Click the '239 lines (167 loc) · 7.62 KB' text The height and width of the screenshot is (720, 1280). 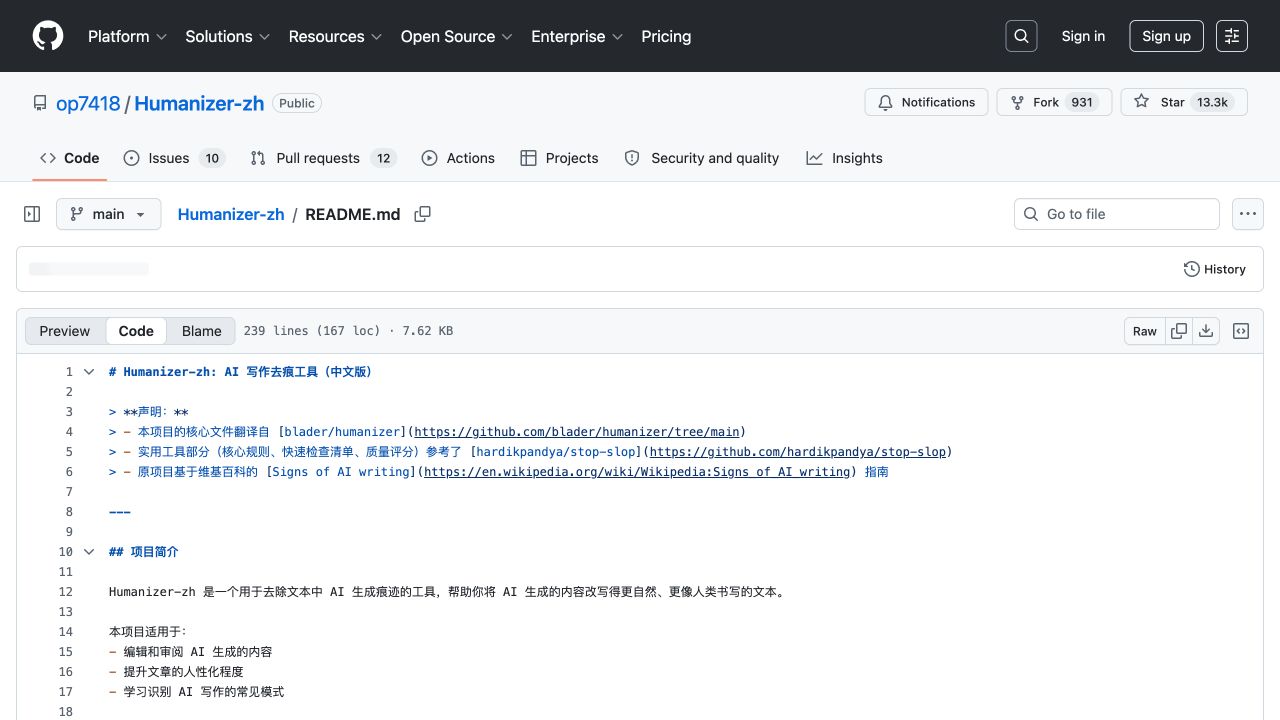coord(348,331)
